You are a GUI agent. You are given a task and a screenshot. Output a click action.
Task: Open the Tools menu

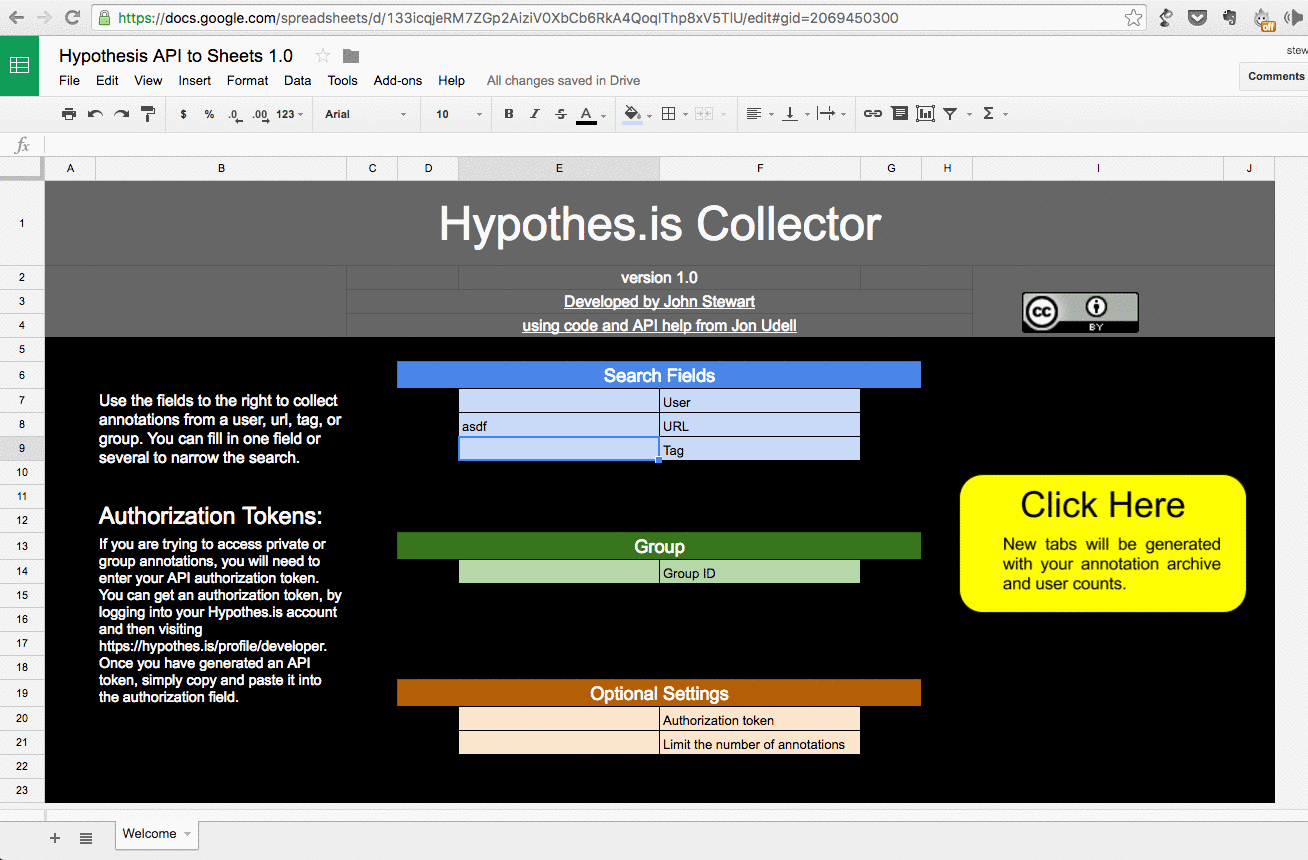click(342, 80)
